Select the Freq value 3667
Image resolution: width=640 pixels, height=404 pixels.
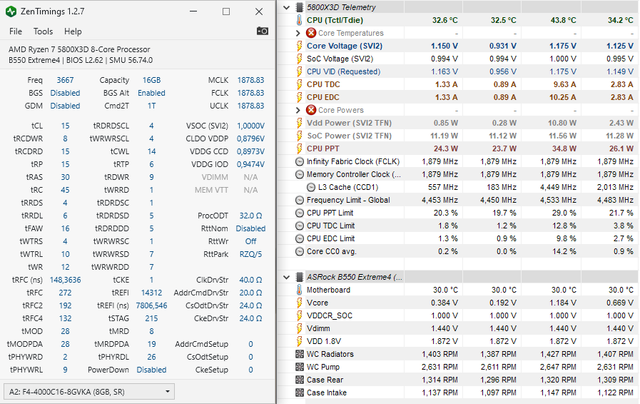click(x=65, y=80)
